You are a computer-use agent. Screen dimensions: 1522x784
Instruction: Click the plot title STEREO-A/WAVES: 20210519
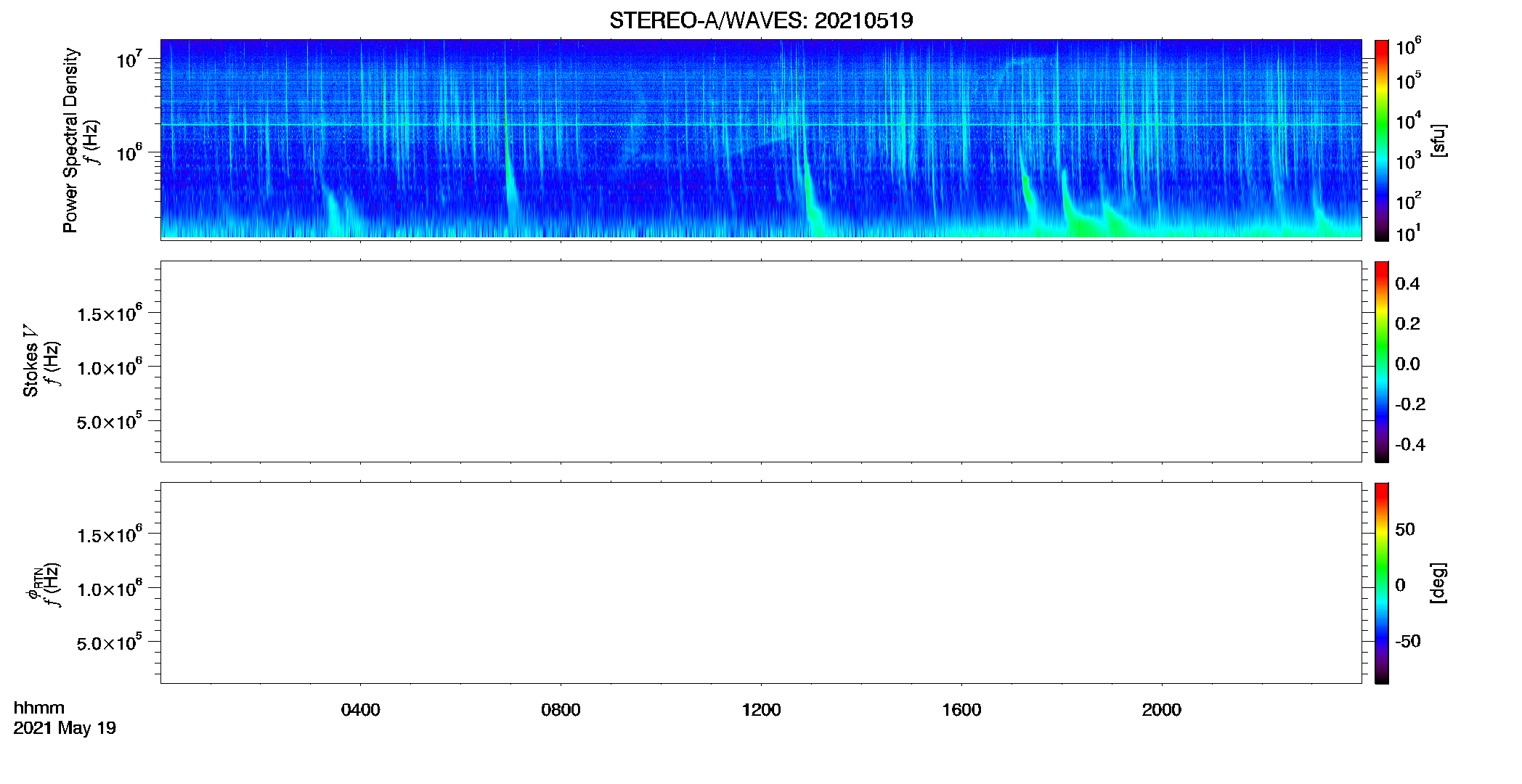click(761, 20)
